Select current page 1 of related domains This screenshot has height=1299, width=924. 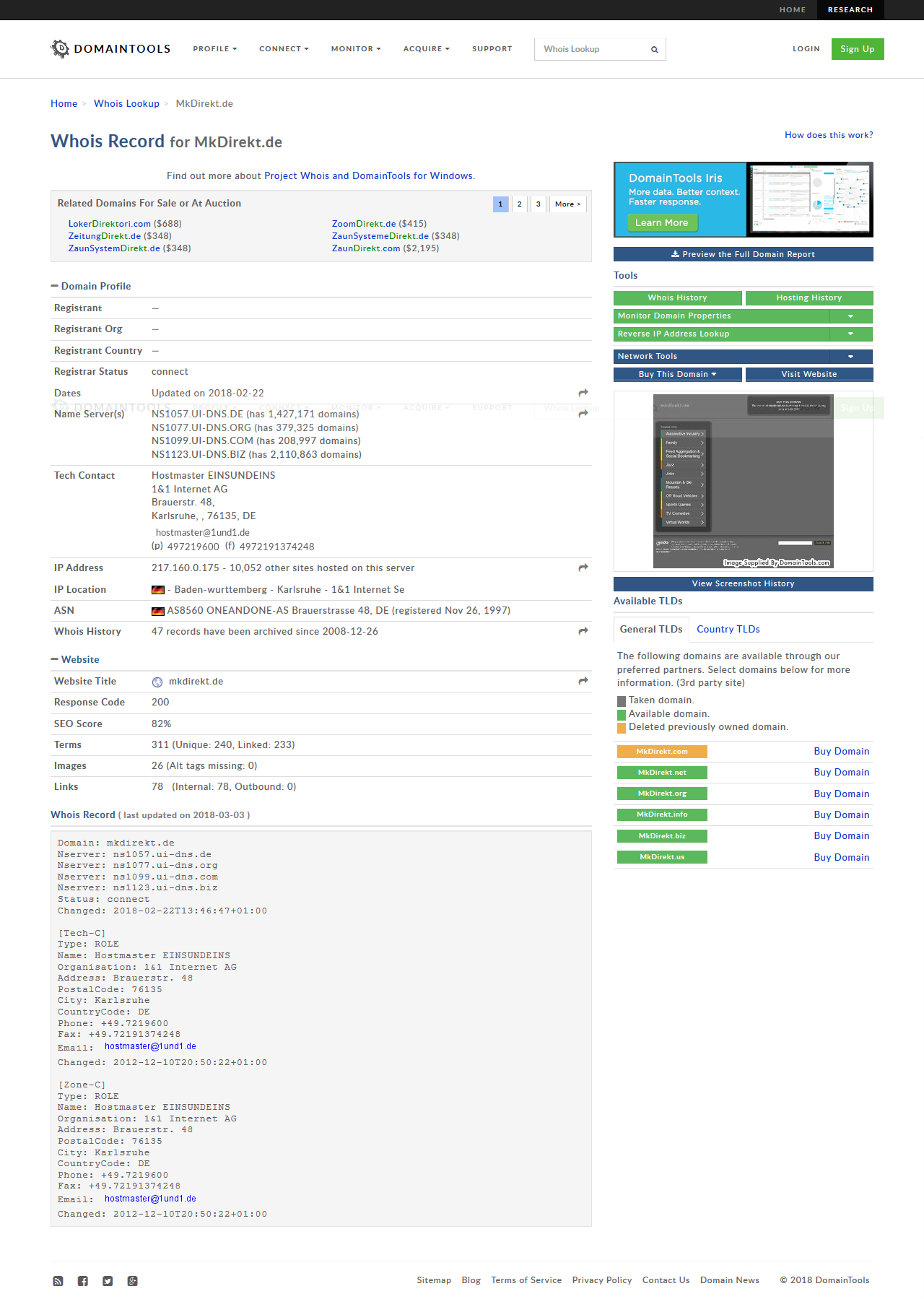point(501,204)
